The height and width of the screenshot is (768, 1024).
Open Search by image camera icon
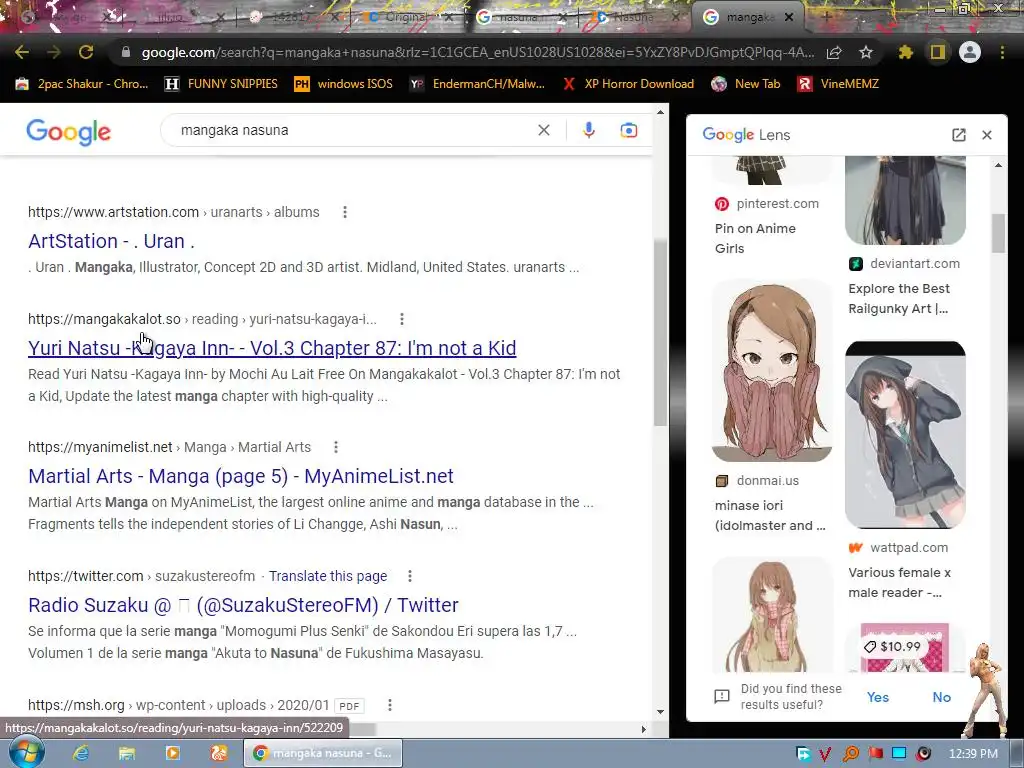[628, 130]
